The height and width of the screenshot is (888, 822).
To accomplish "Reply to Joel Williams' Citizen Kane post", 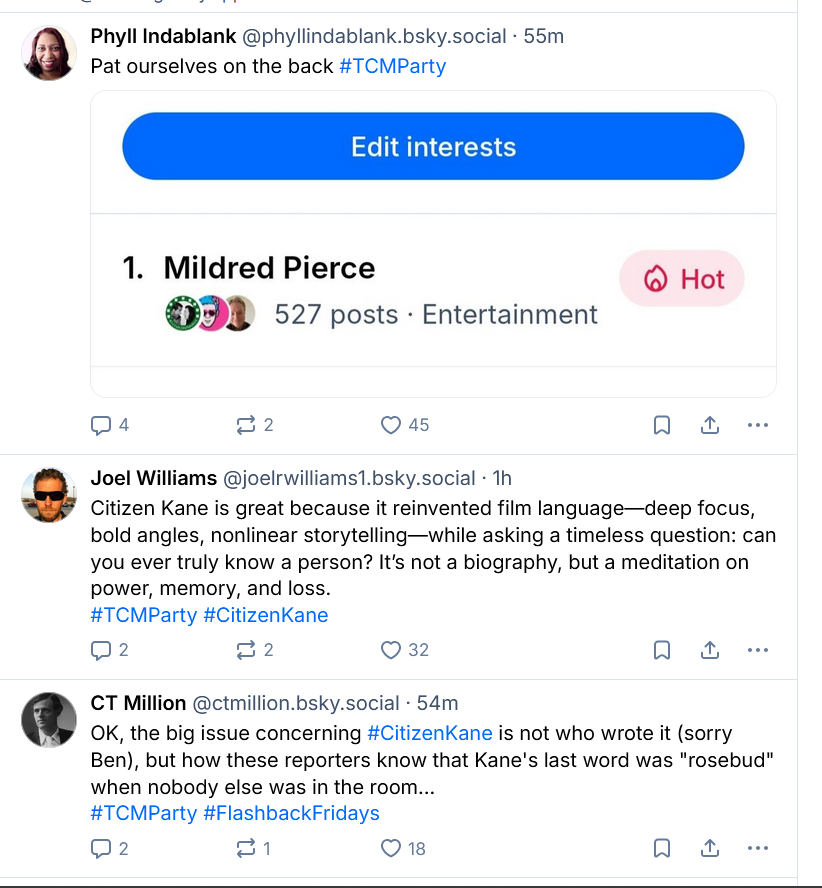I will click(101, 650).
